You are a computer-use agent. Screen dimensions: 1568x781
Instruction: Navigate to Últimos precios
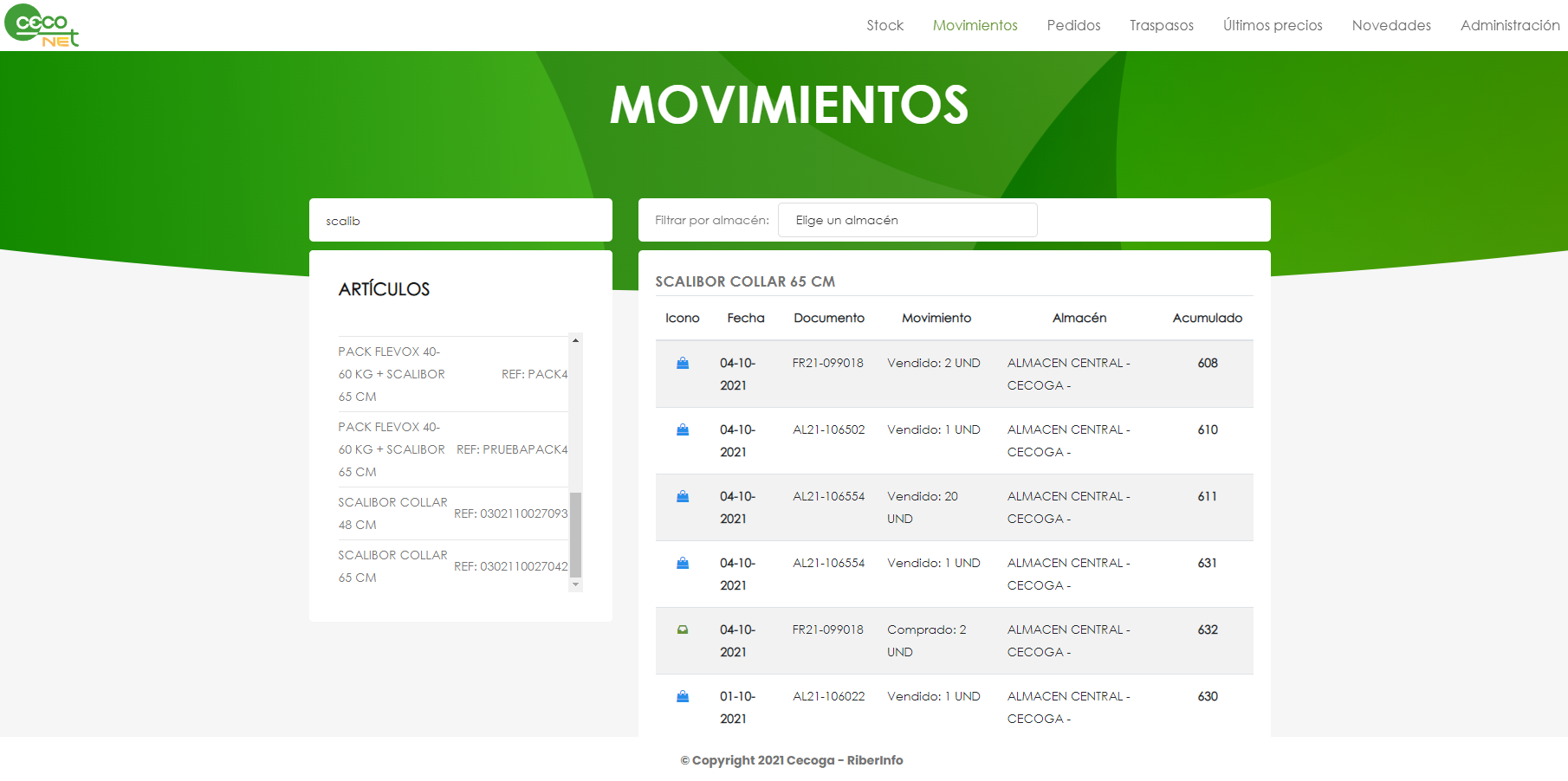click(1273, 25)
